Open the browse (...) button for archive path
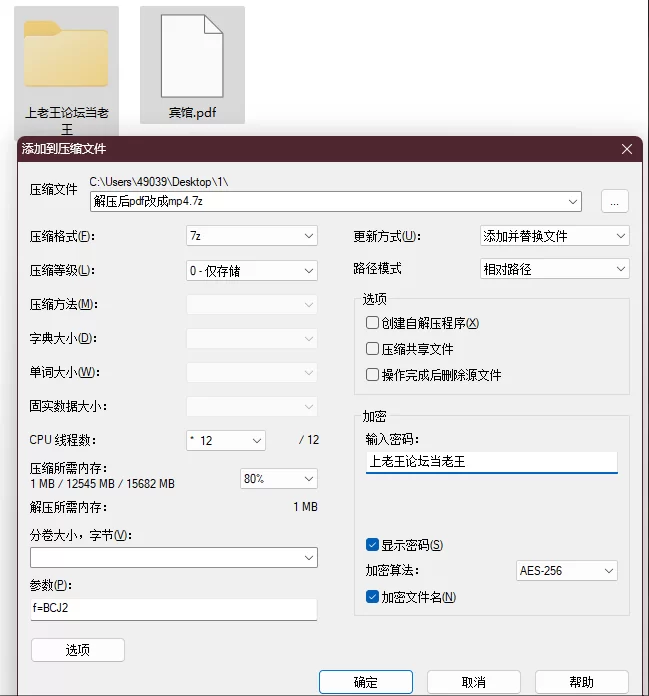Viewport: 649px width, 696px height. (614, 202)
